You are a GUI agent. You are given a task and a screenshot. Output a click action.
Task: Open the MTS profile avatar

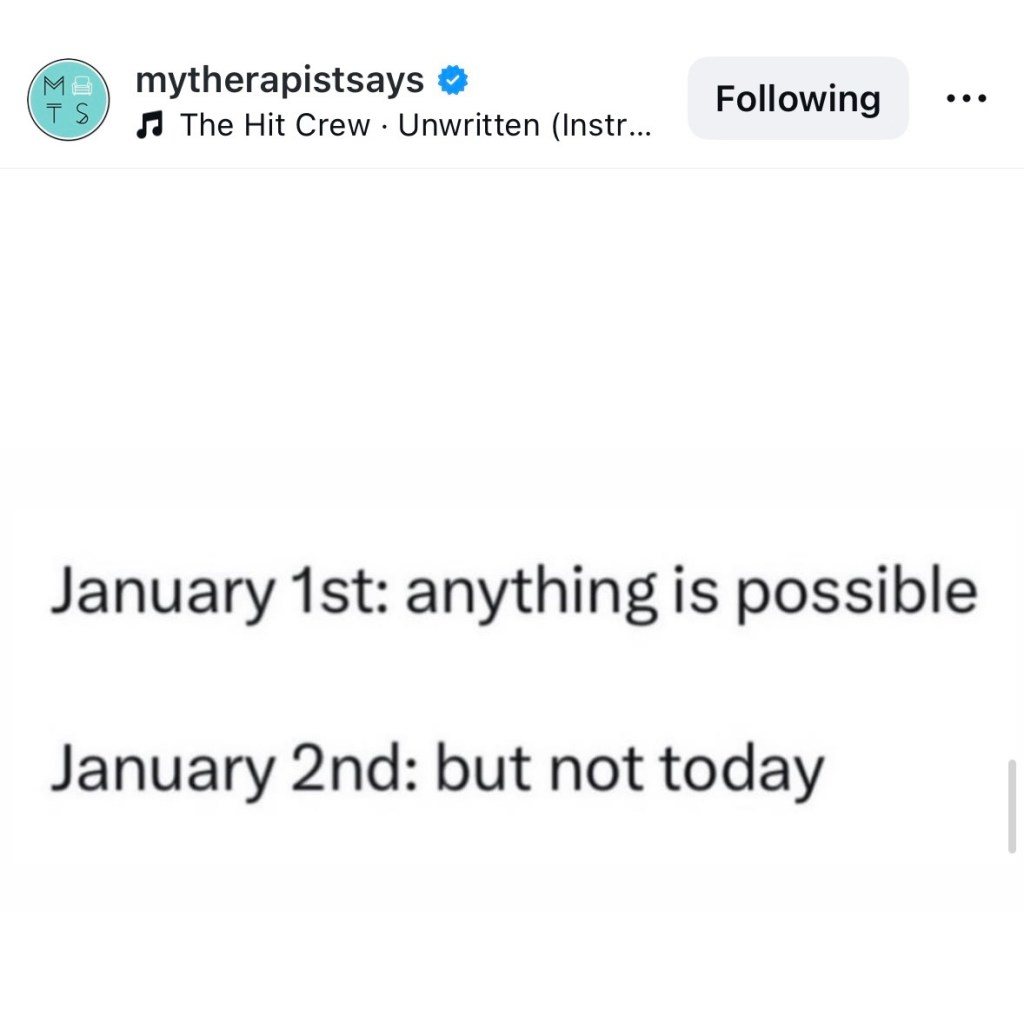68,99
